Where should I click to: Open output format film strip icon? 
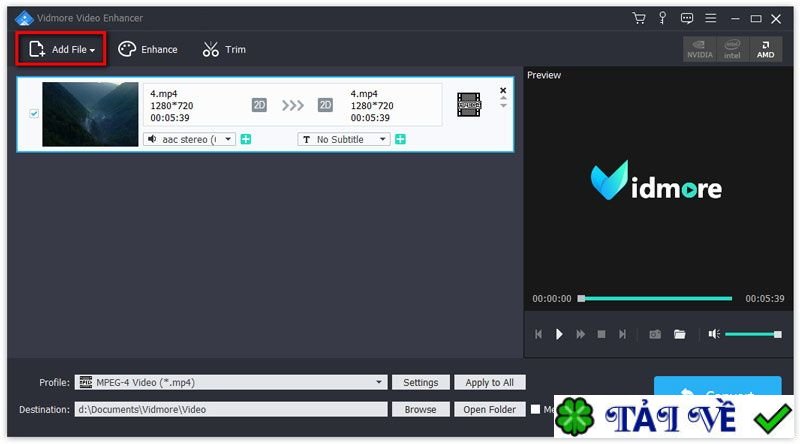pos(469,105)
